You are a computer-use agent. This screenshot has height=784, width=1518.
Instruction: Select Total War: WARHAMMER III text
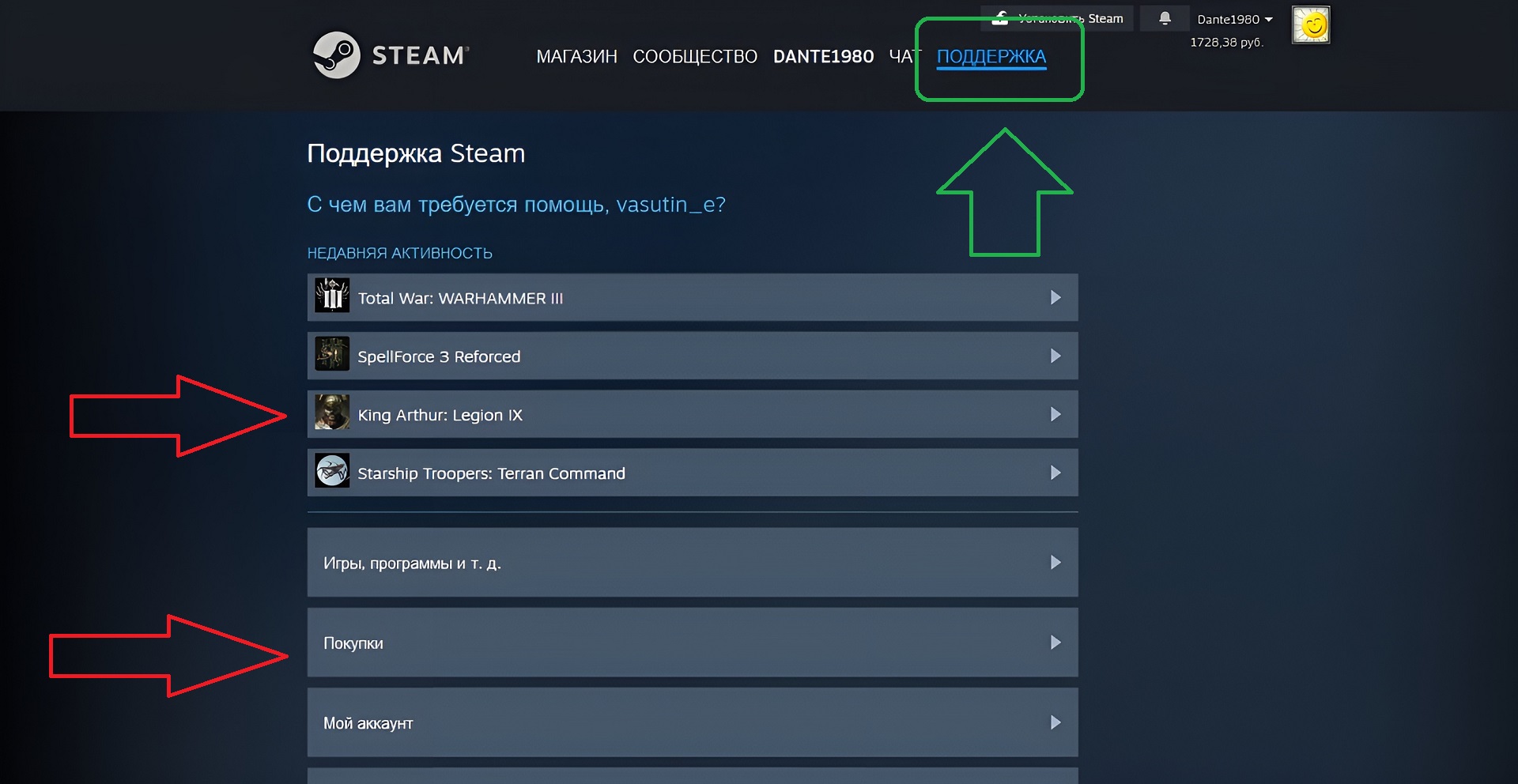click(x=460, y=298)
